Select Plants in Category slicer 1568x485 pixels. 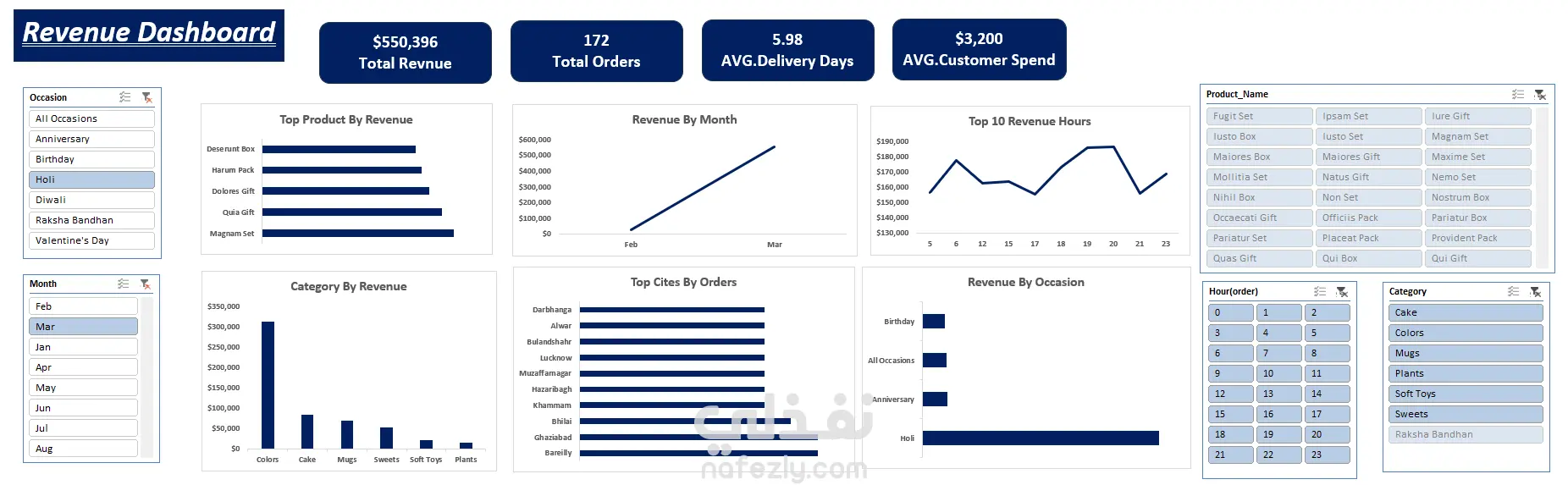click(x=1466, y=373)
